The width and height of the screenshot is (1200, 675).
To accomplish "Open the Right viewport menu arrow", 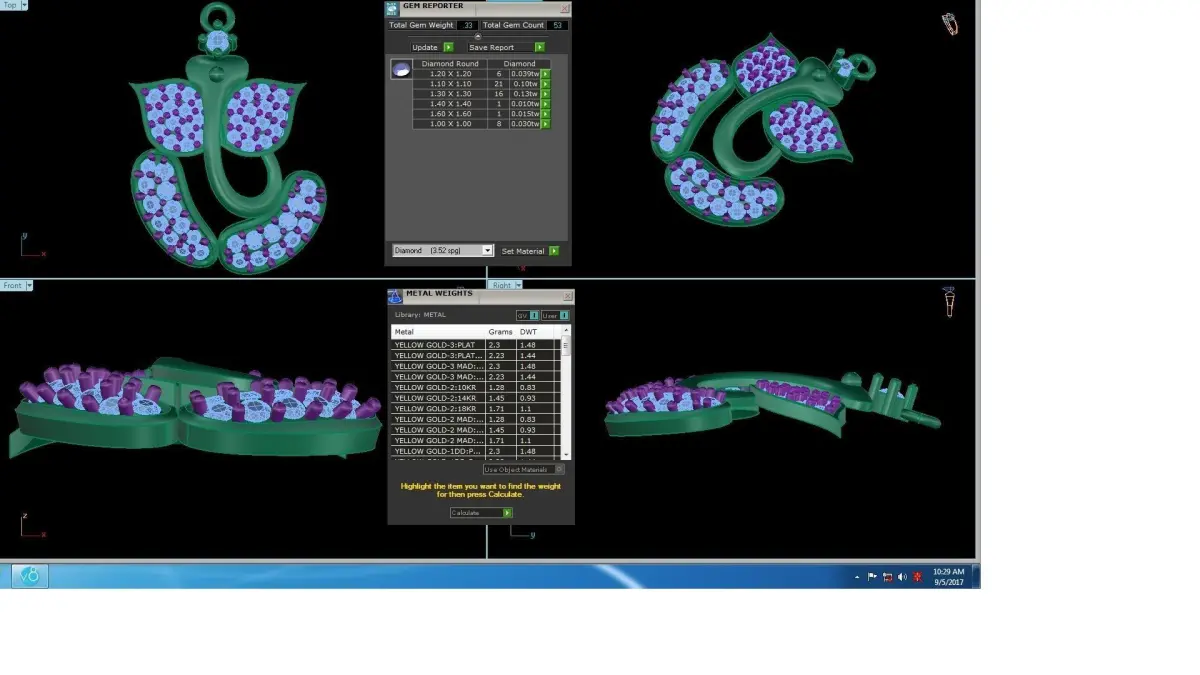I will click(517, 285).
